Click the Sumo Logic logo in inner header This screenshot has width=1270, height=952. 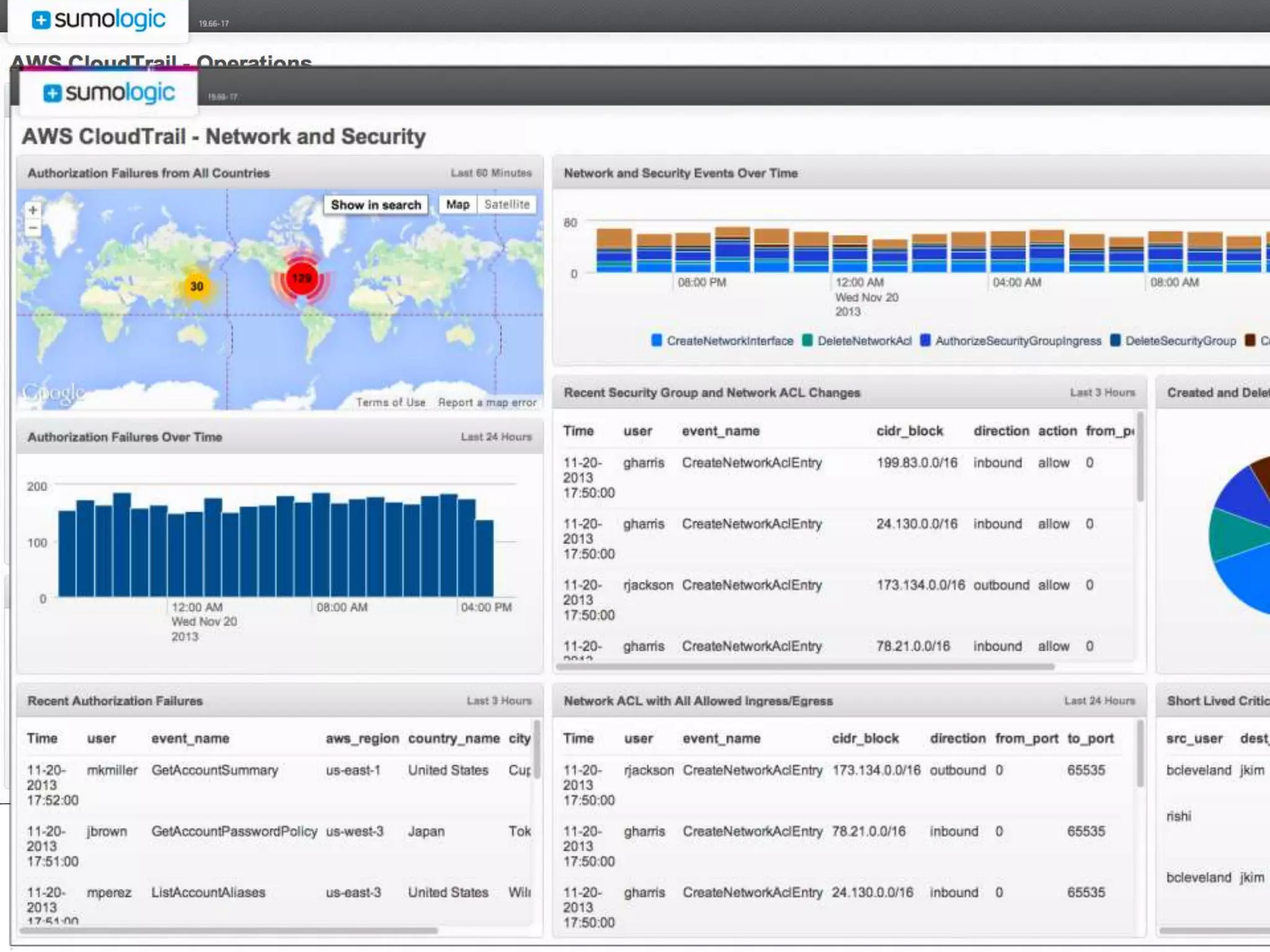pos(109,93)
